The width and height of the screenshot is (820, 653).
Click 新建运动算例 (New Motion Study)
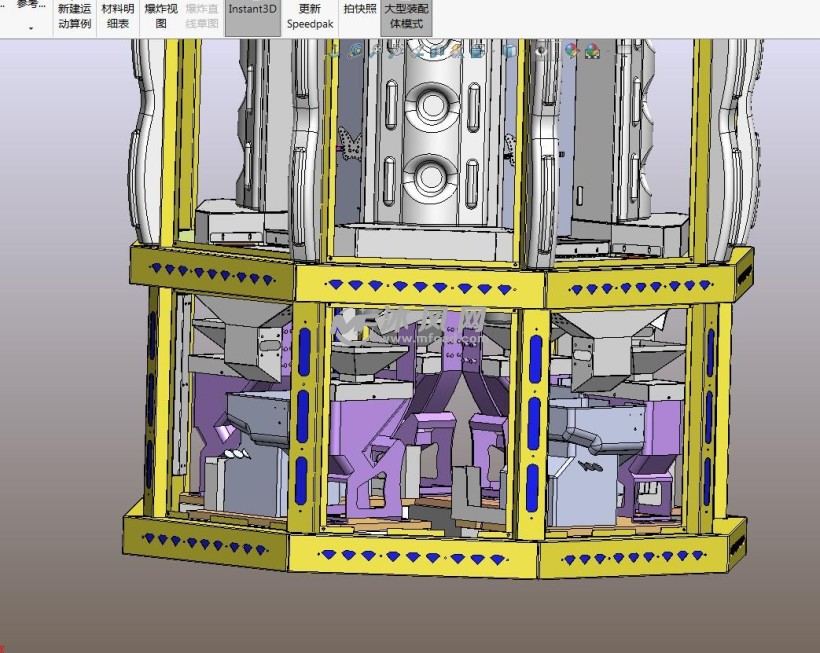coord(74,16)
